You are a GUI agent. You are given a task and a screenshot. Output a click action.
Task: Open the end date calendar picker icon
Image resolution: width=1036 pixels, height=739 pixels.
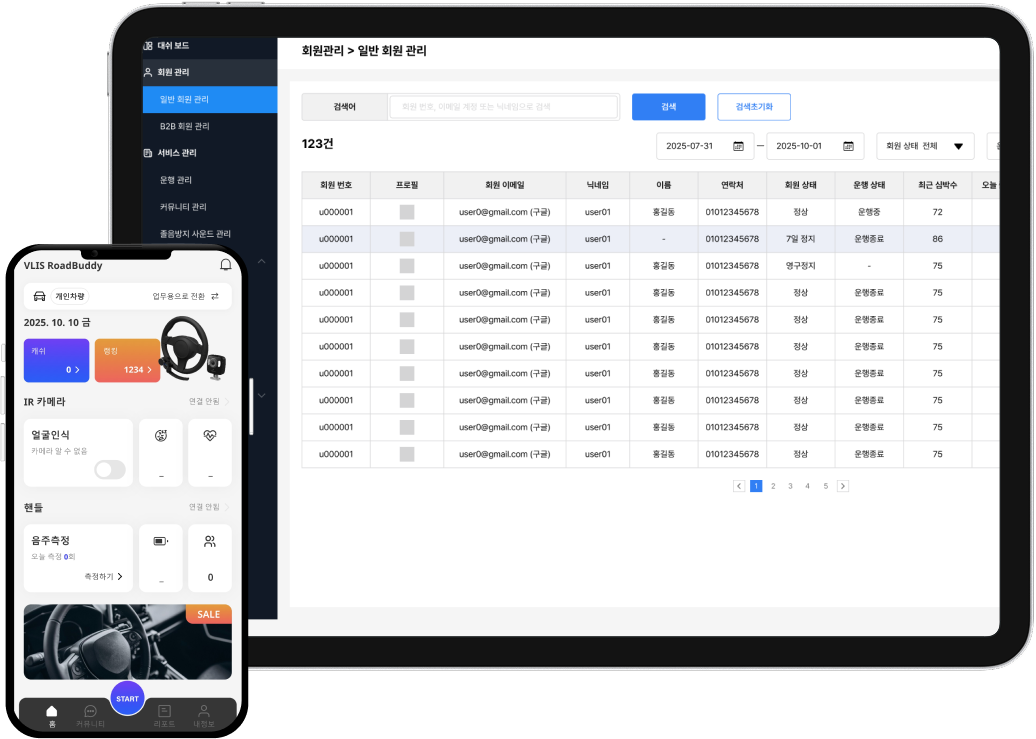point(848,146)
